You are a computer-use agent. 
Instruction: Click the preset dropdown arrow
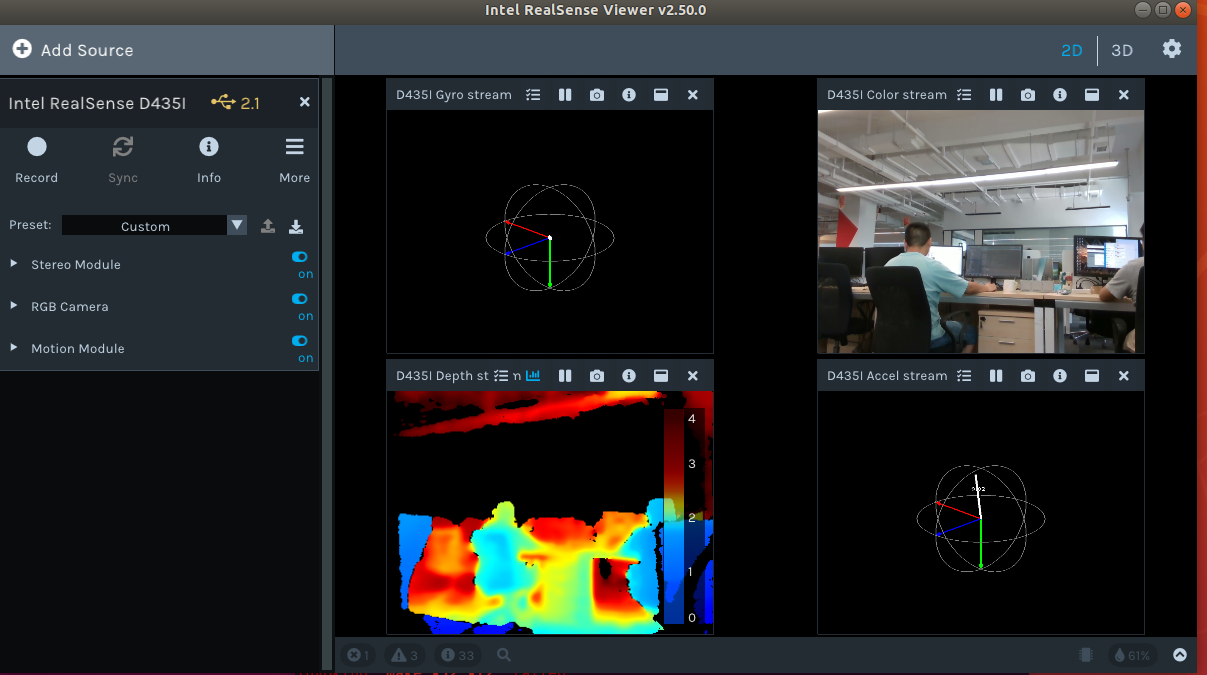(237, 226)
